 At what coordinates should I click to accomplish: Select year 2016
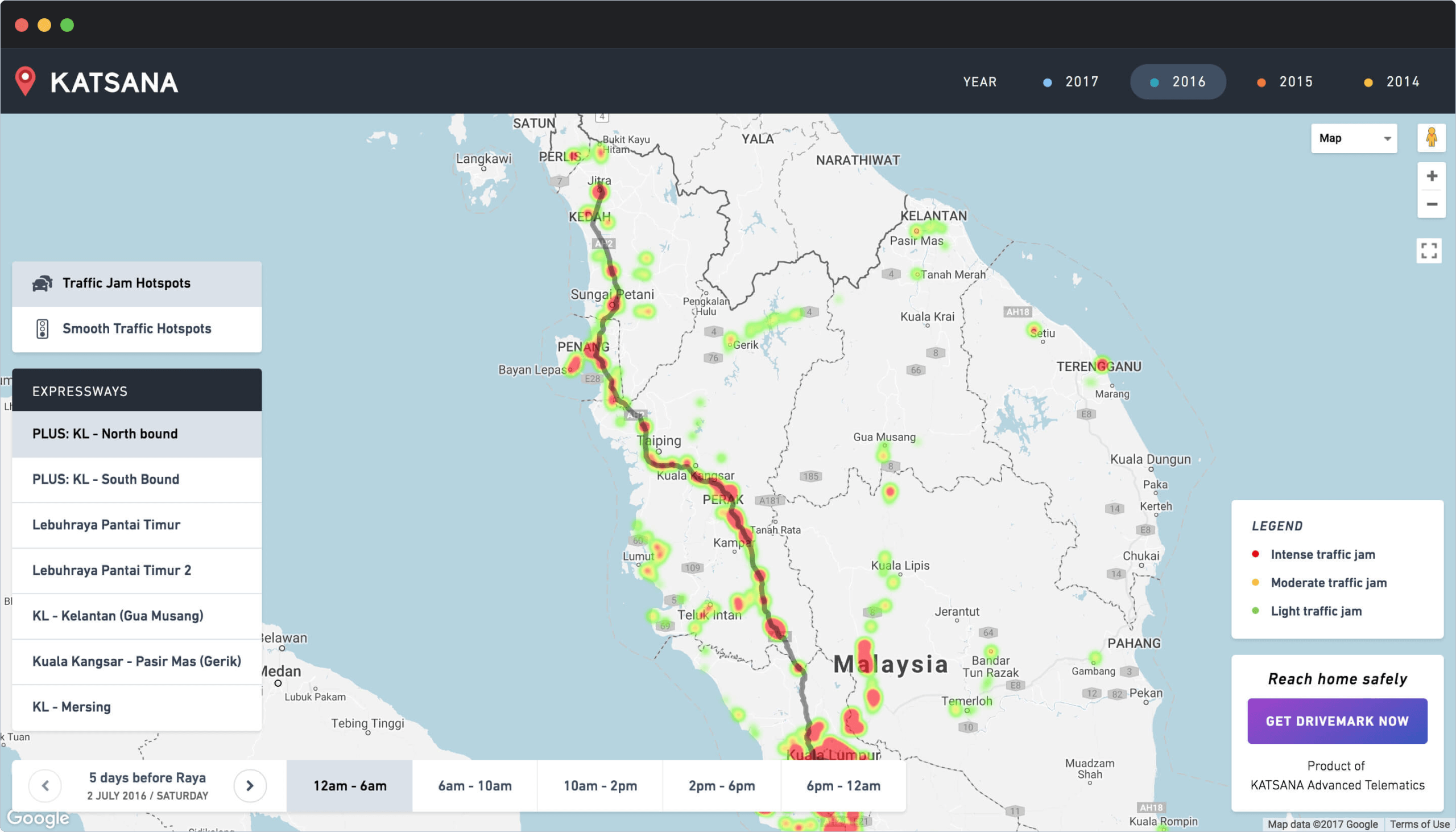point(1178,82)
